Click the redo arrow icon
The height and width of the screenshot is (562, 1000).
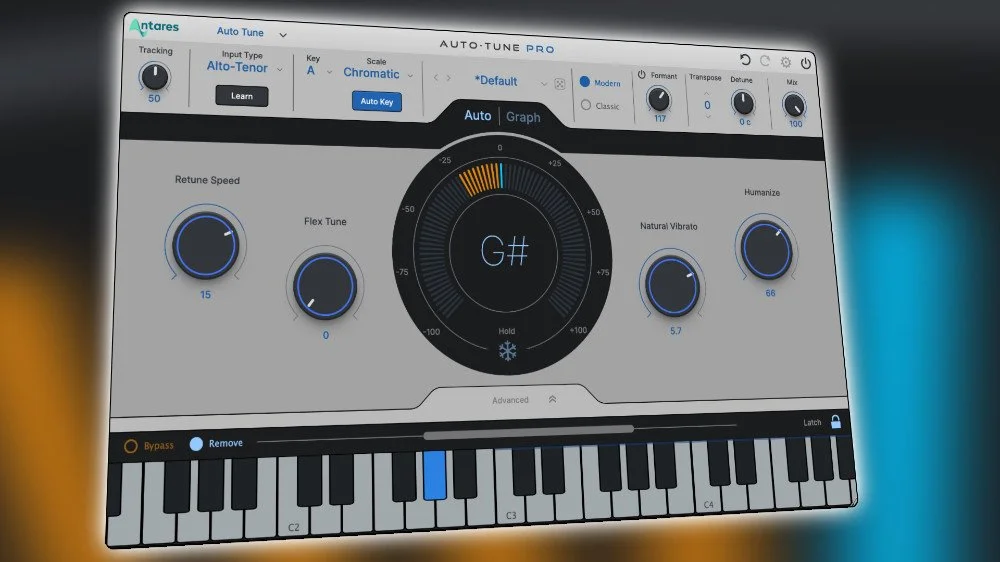[765, 61]
